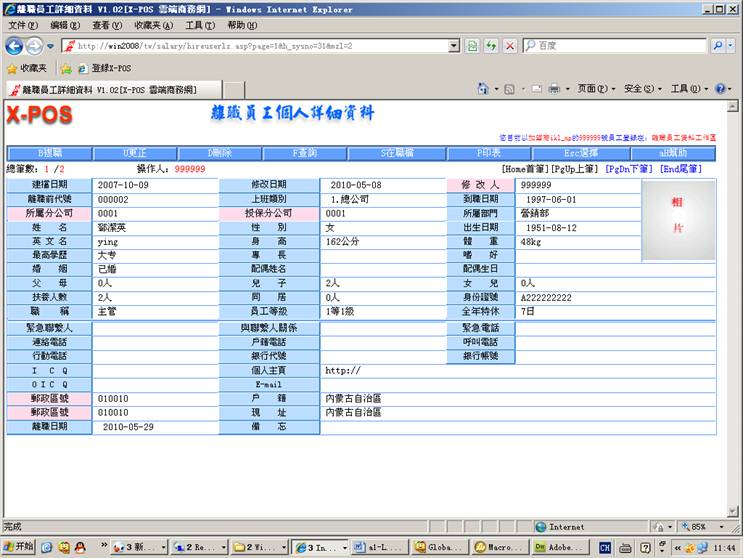Image resolution: width=743 pixels, height=558 pixels.
Task: Click the Windows 开始 Start button
Action: tap(20, 547)
